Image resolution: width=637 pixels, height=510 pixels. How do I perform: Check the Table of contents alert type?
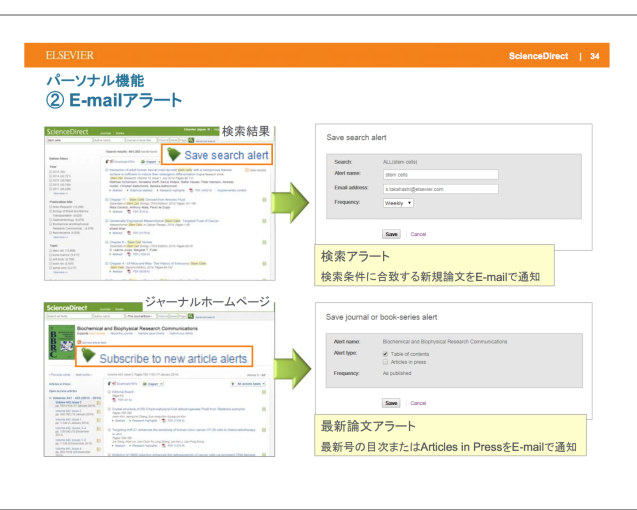(385, 354)
